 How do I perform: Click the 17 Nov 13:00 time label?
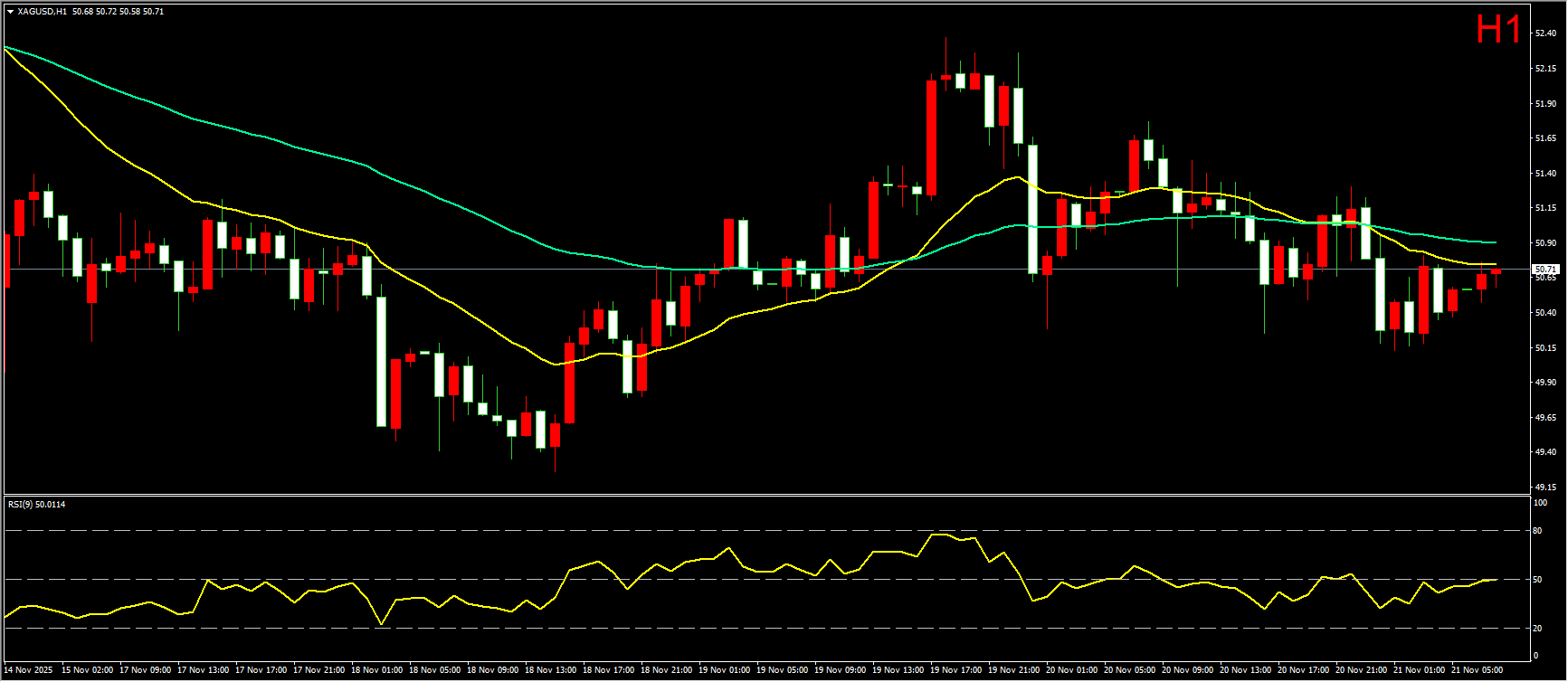click(204, 670)
